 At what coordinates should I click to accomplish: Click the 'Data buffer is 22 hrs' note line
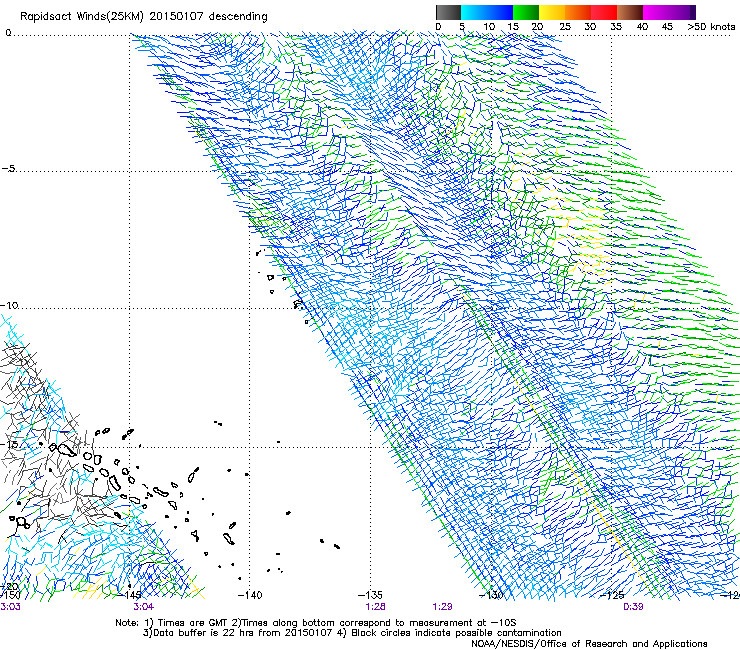[352, 633]
